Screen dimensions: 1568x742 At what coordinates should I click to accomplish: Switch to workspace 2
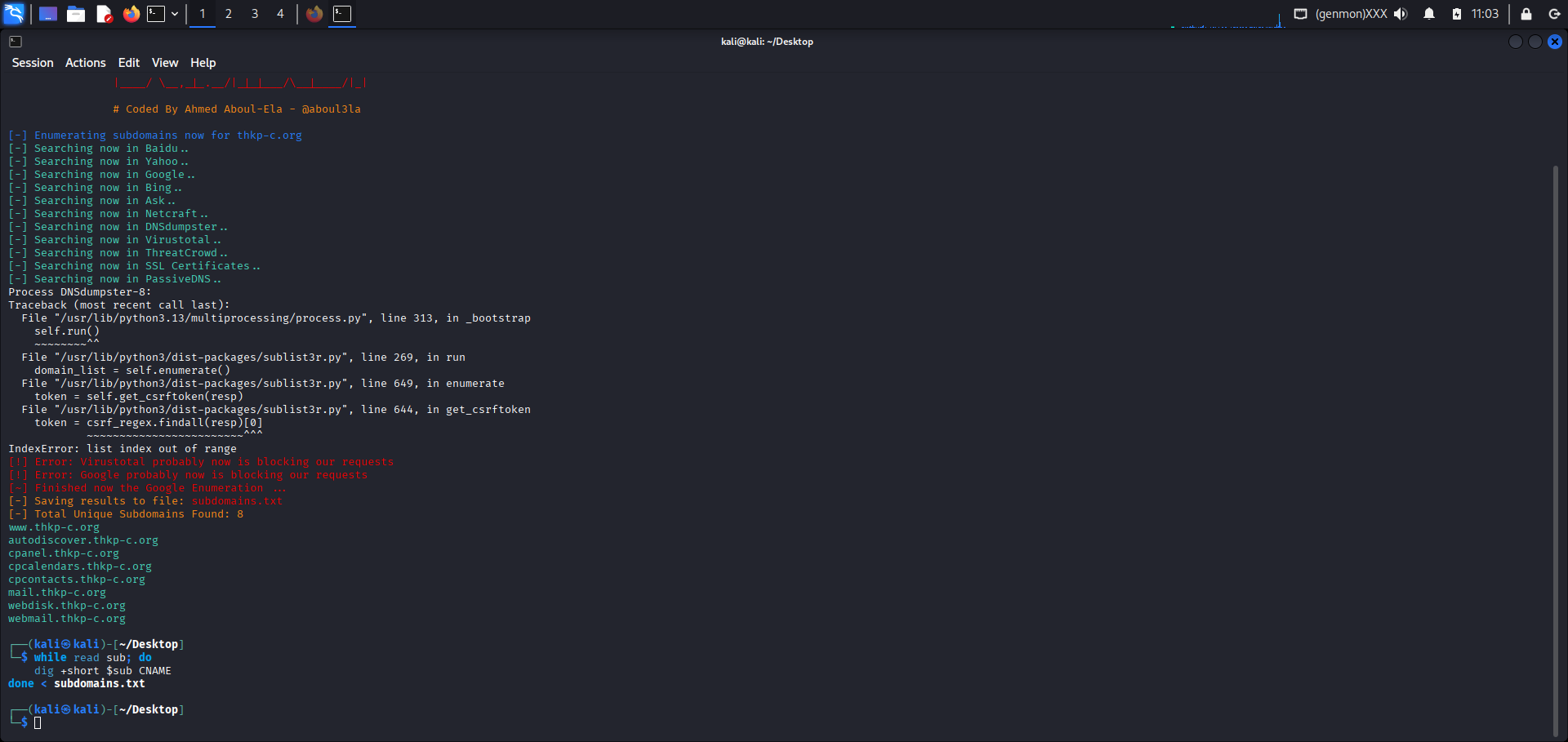[x=229, y=14]
